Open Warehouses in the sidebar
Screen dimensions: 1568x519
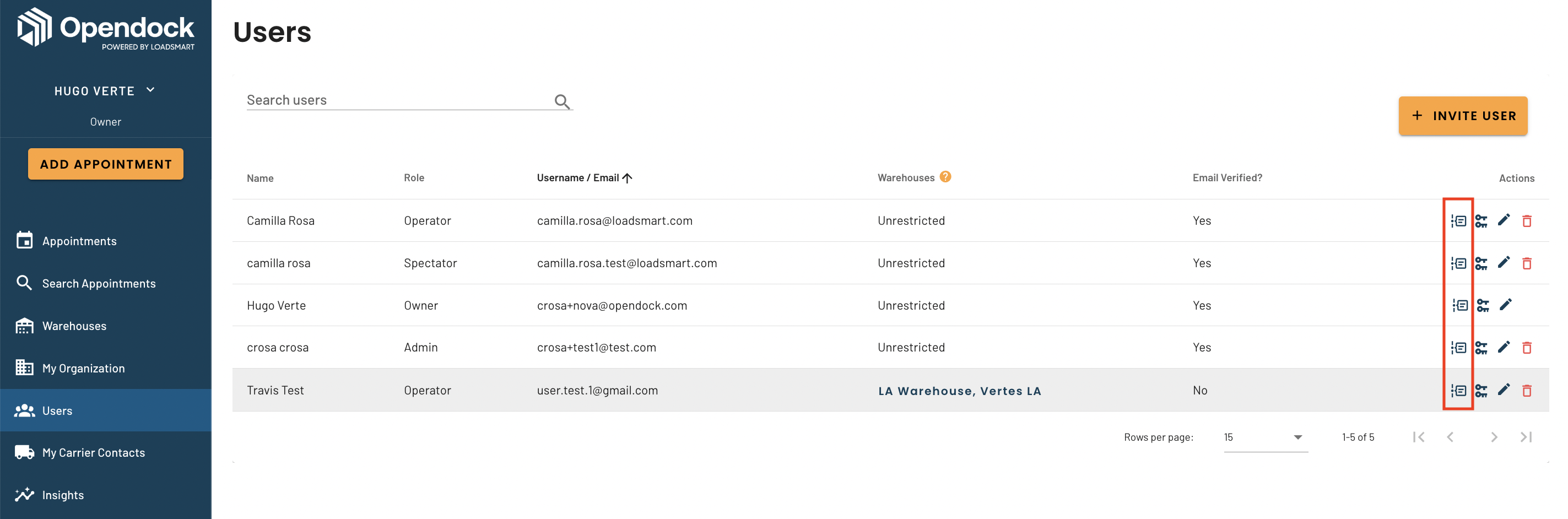coord(105,326)
